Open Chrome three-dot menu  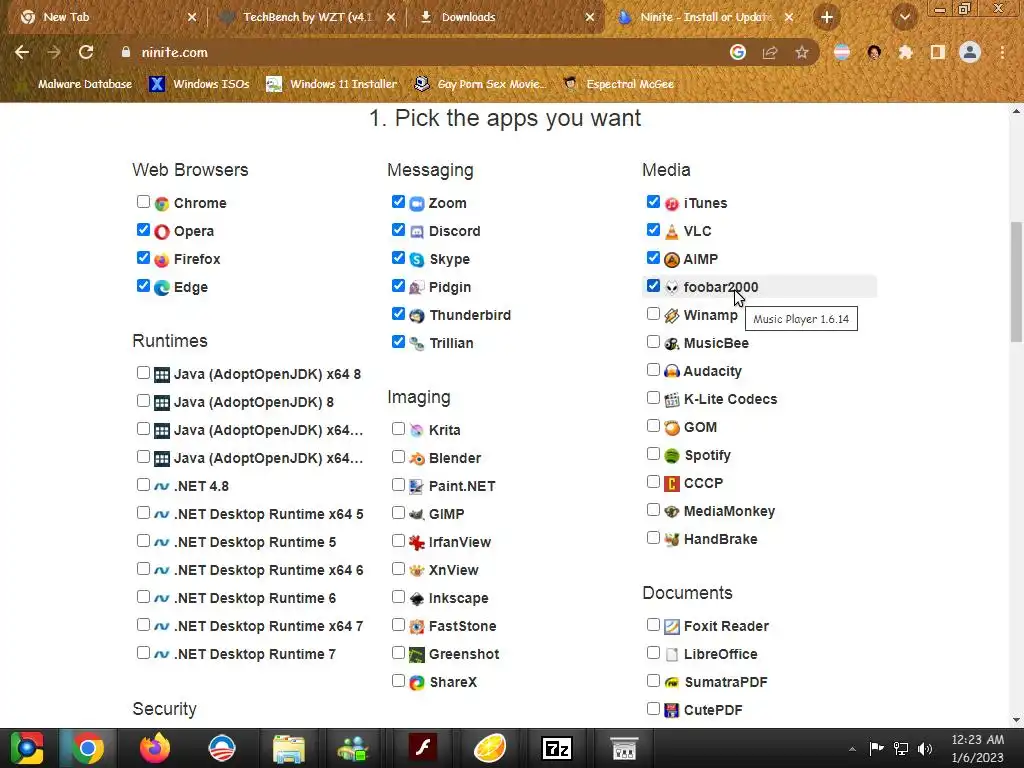(1002, 52)
